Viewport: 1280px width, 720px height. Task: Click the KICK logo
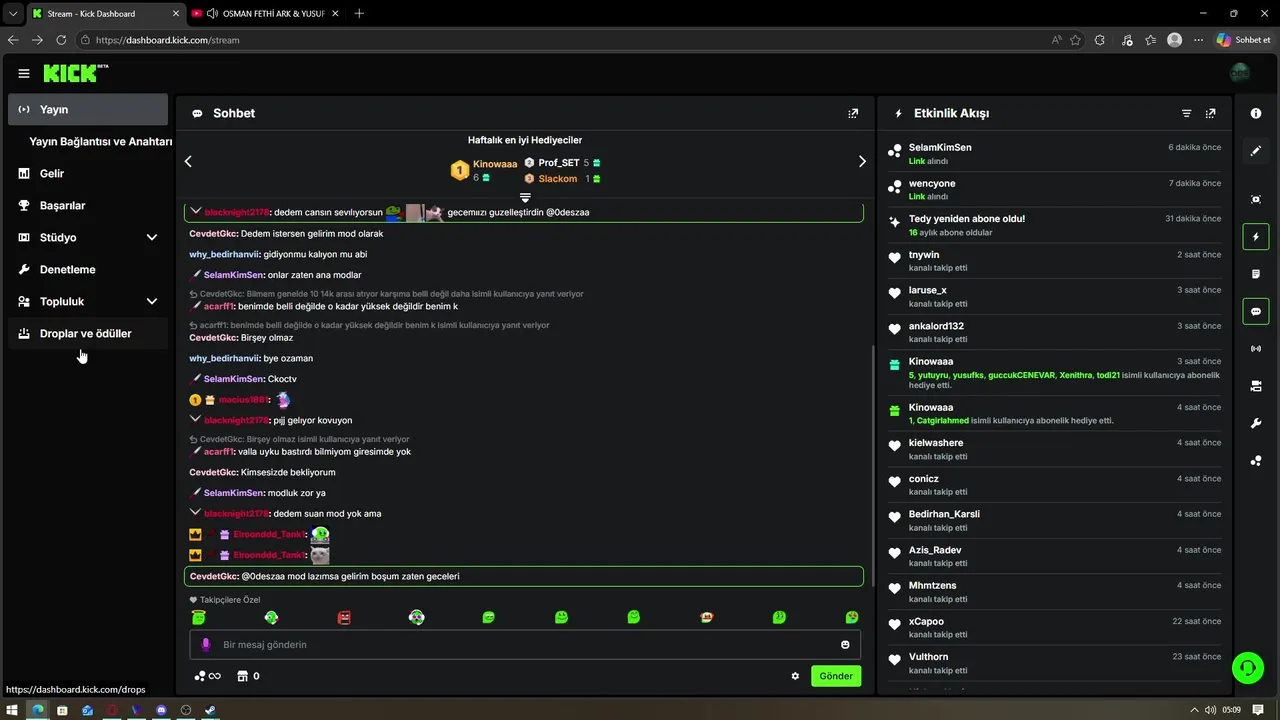coord(75,73)
